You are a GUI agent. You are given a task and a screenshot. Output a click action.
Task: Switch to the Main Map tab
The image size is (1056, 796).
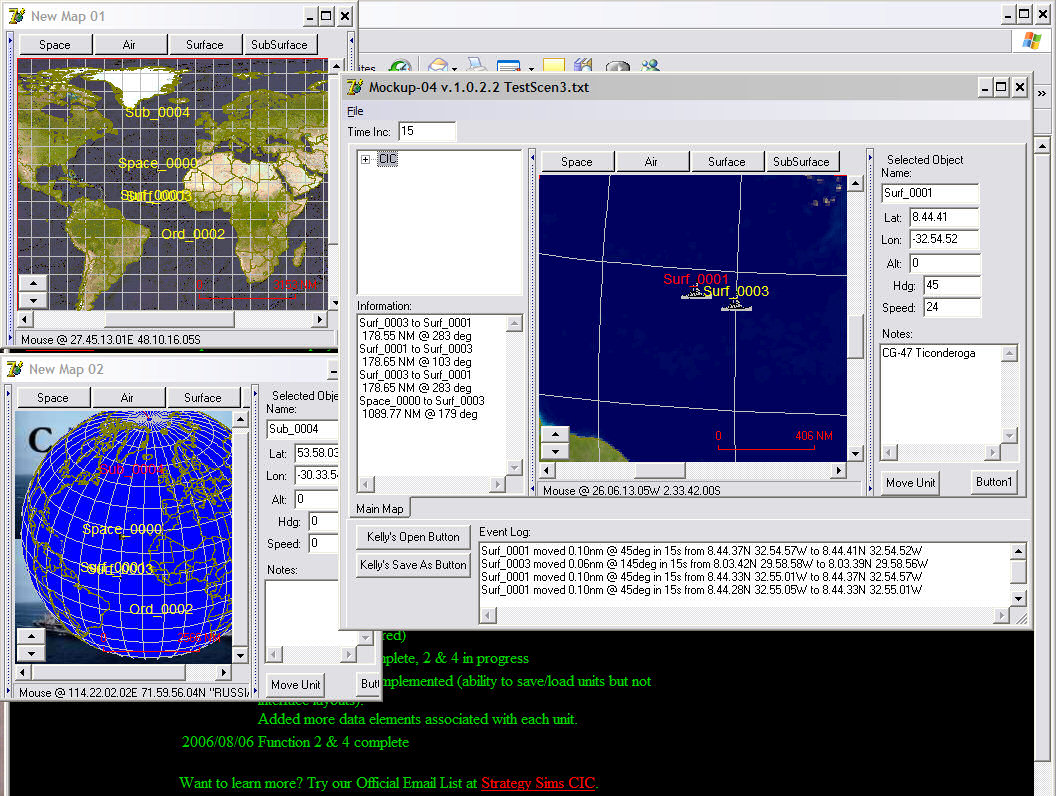pyautogui.click(x=380, y=509)
